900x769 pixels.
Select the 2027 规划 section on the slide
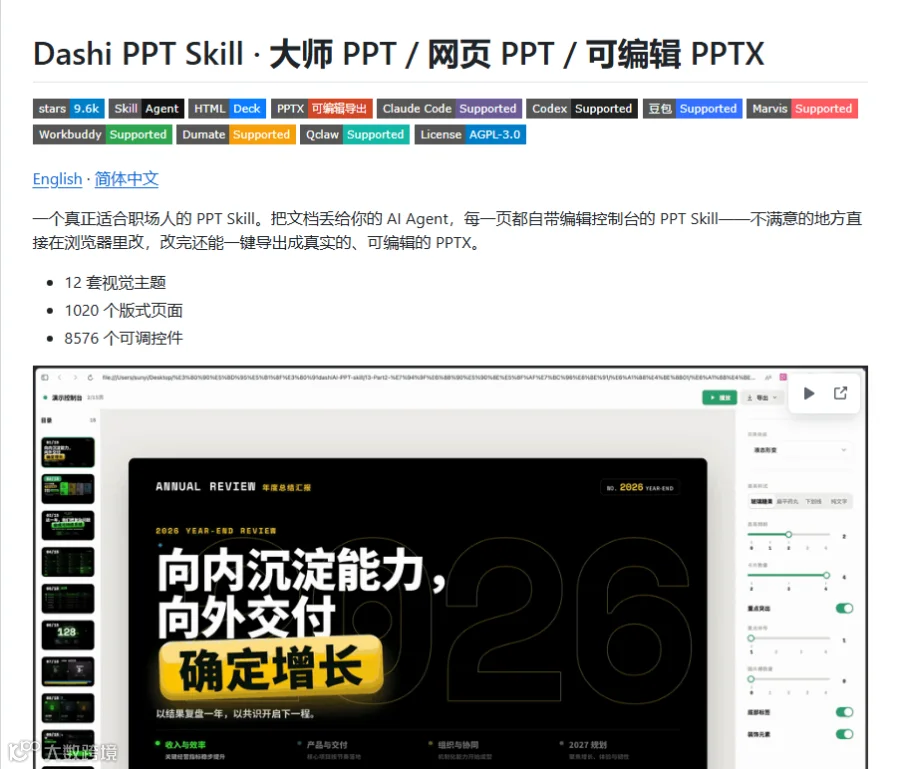pyautogui.click(x=588, y=745)
